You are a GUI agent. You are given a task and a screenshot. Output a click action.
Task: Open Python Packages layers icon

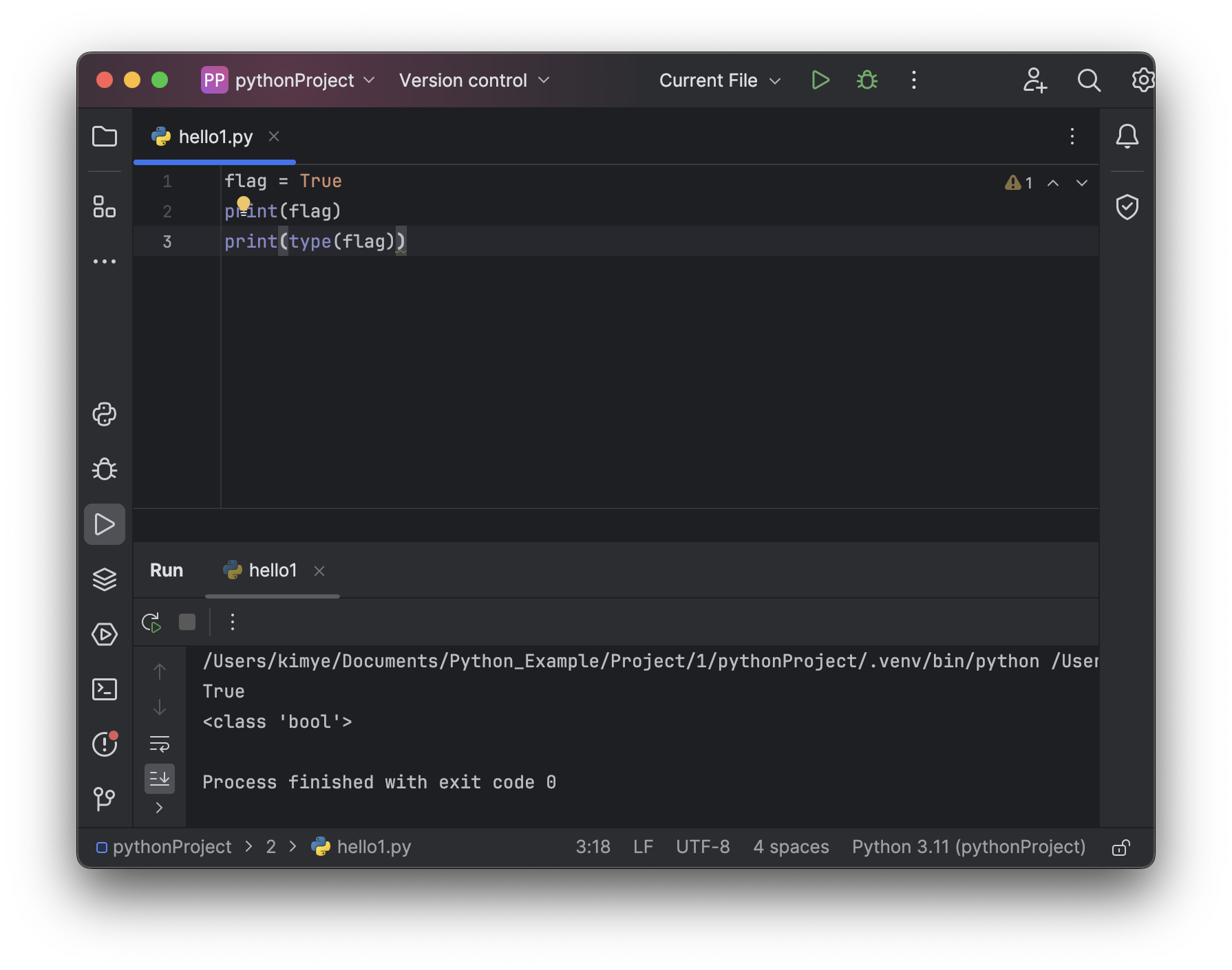pos(105,579)
